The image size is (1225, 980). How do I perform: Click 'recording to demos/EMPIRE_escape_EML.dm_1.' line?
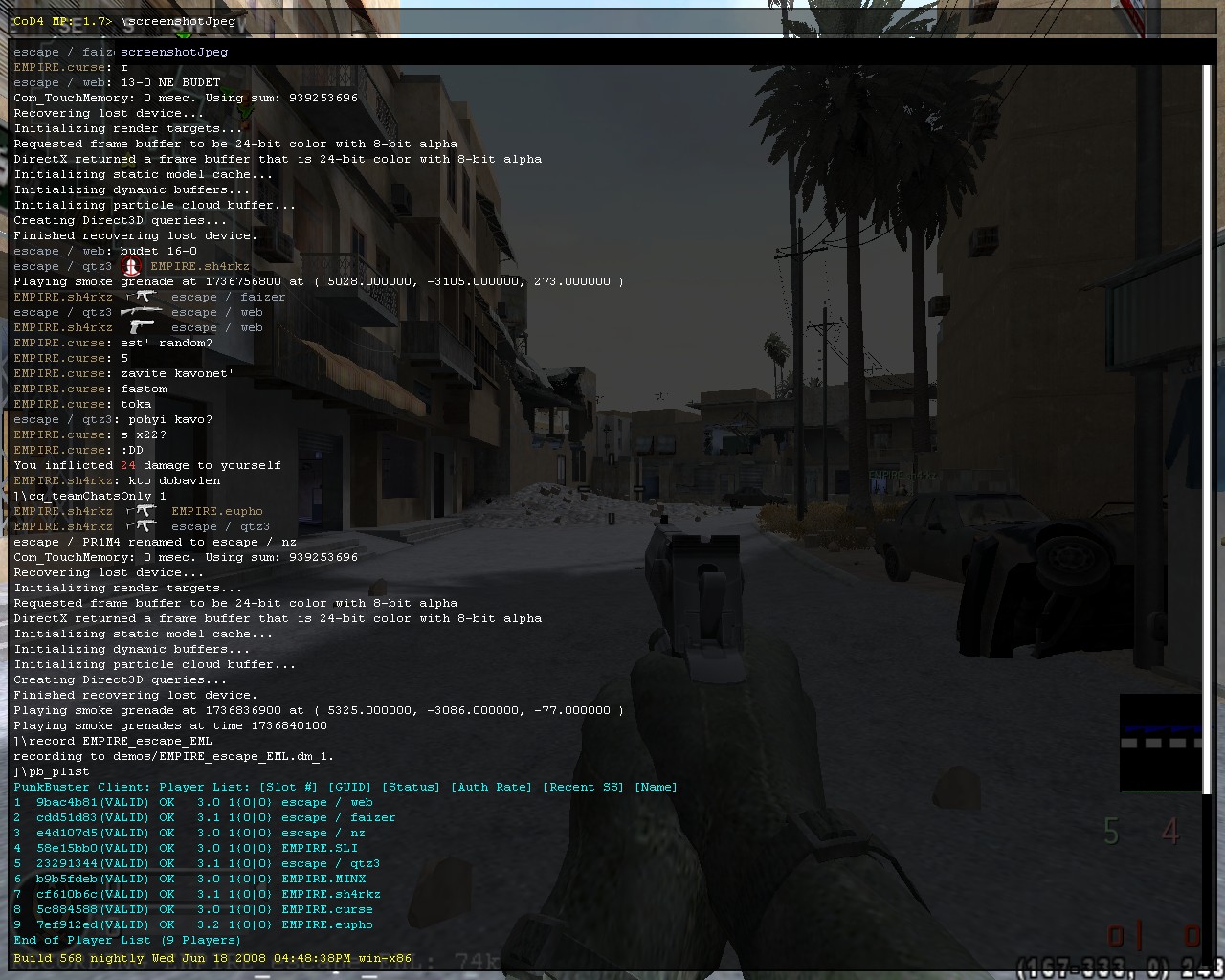coord(174,756)
